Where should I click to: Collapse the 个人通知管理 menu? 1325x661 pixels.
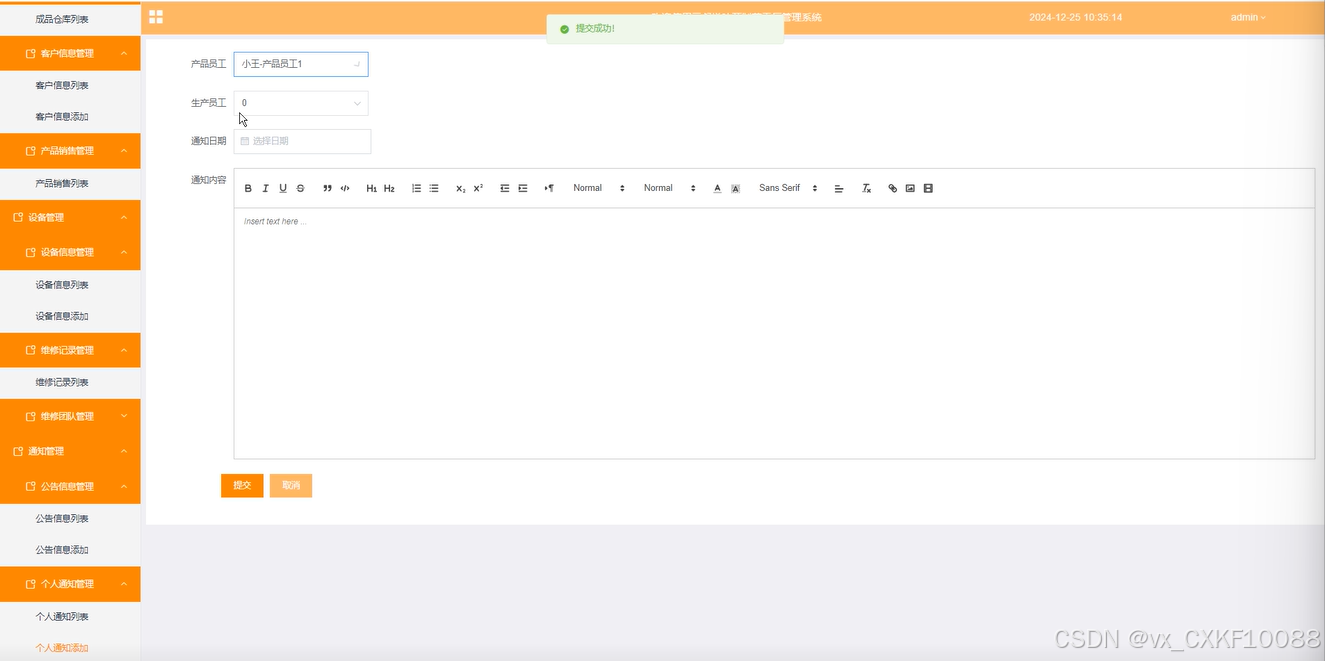70,584
